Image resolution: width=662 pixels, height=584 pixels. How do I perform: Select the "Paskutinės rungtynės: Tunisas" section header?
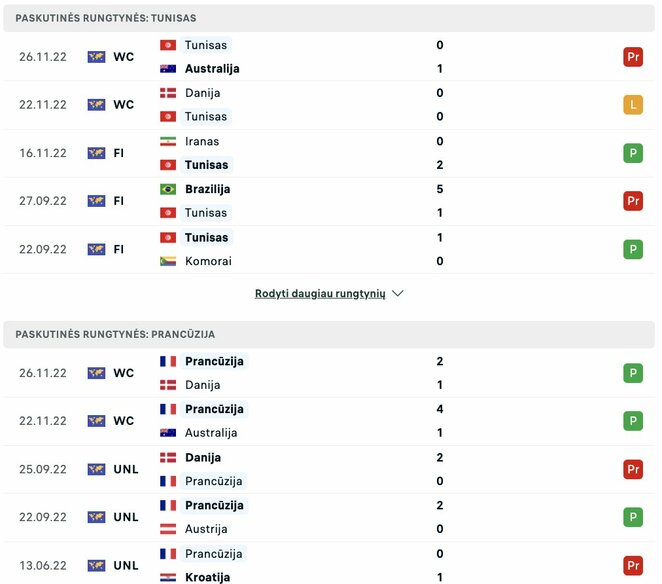coord(105,18)
